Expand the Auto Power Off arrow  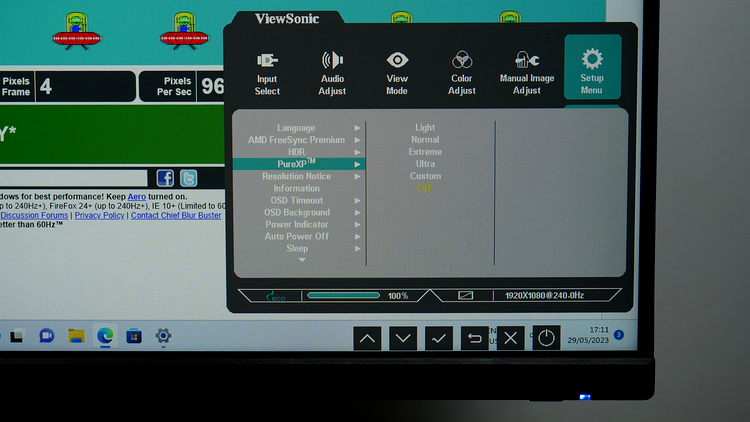pos(357,236)
